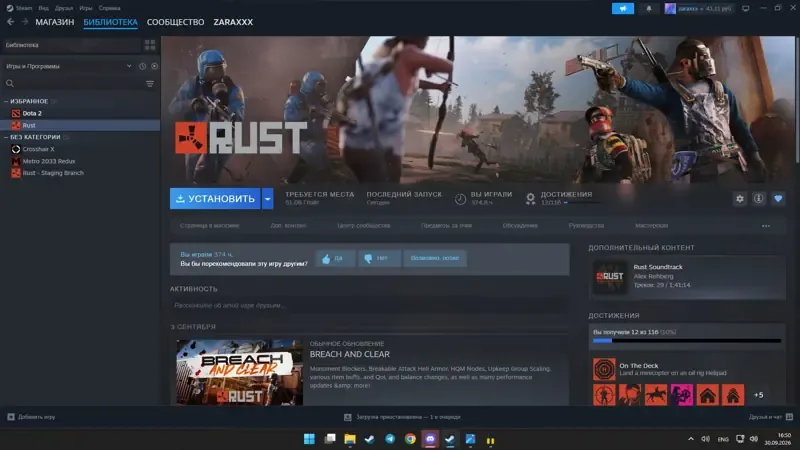
Task: Open the ZARAXXX profile tab
Action: tap(233, 22)
